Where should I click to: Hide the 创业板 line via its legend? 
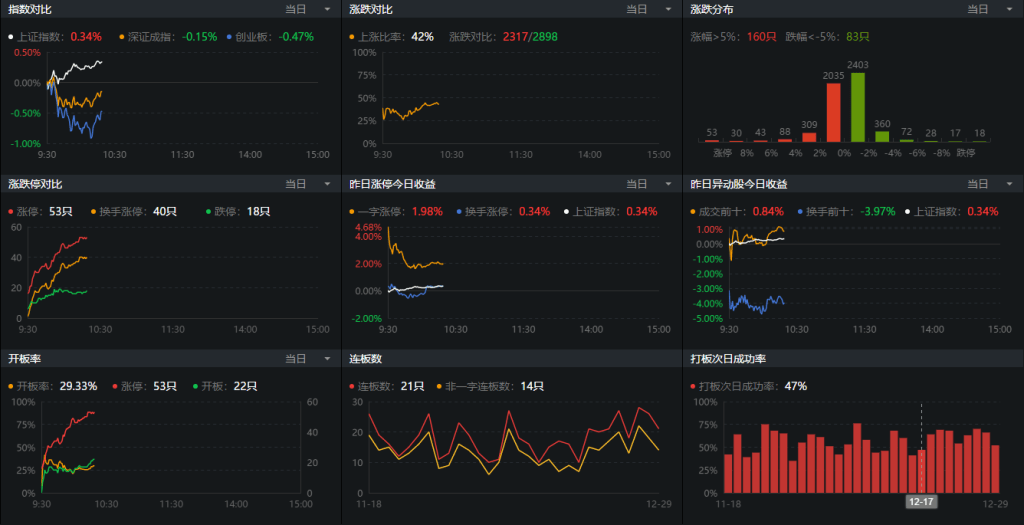(x=255, y=36)
